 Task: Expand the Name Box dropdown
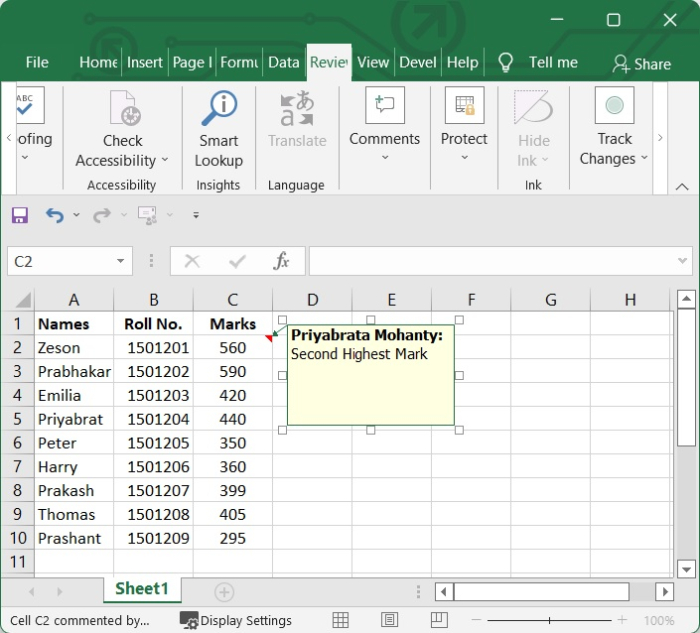pos(120,261)
